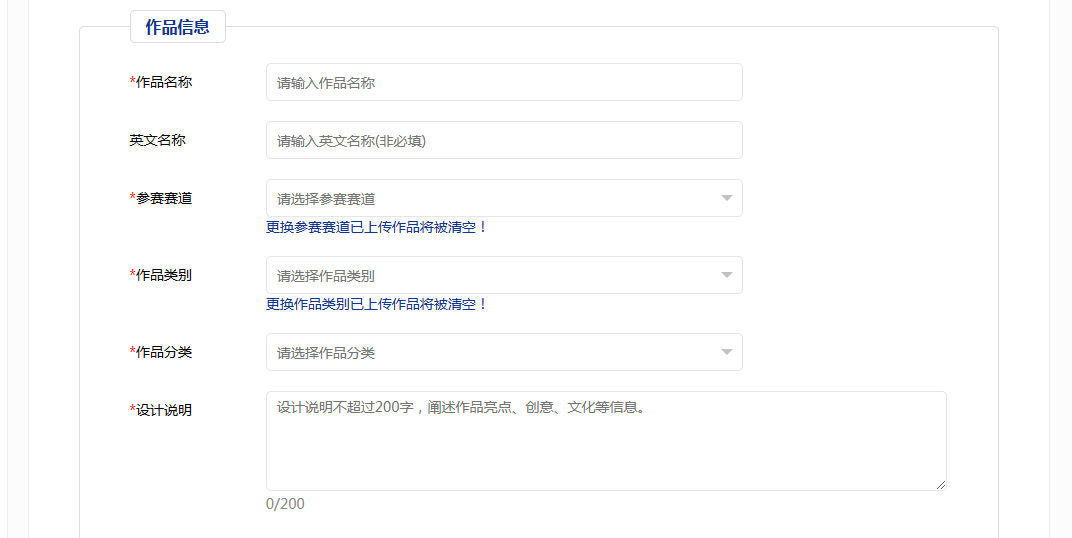Click the 作品名称 field label

pyautogui.click(x=163, y=82)
